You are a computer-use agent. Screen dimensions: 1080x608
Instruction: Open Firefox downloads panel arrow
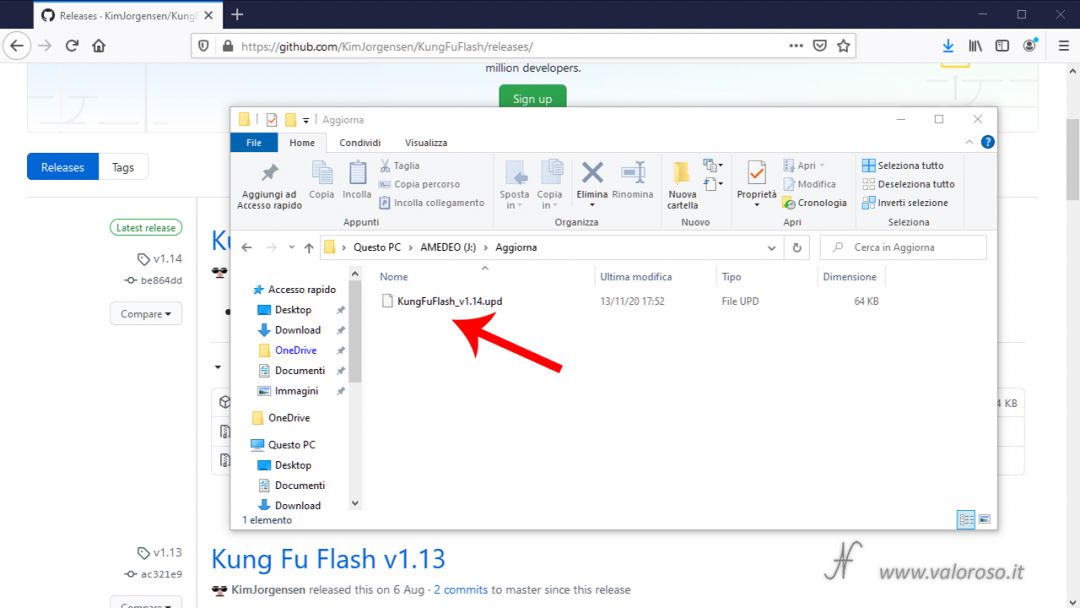click(948, 46)
